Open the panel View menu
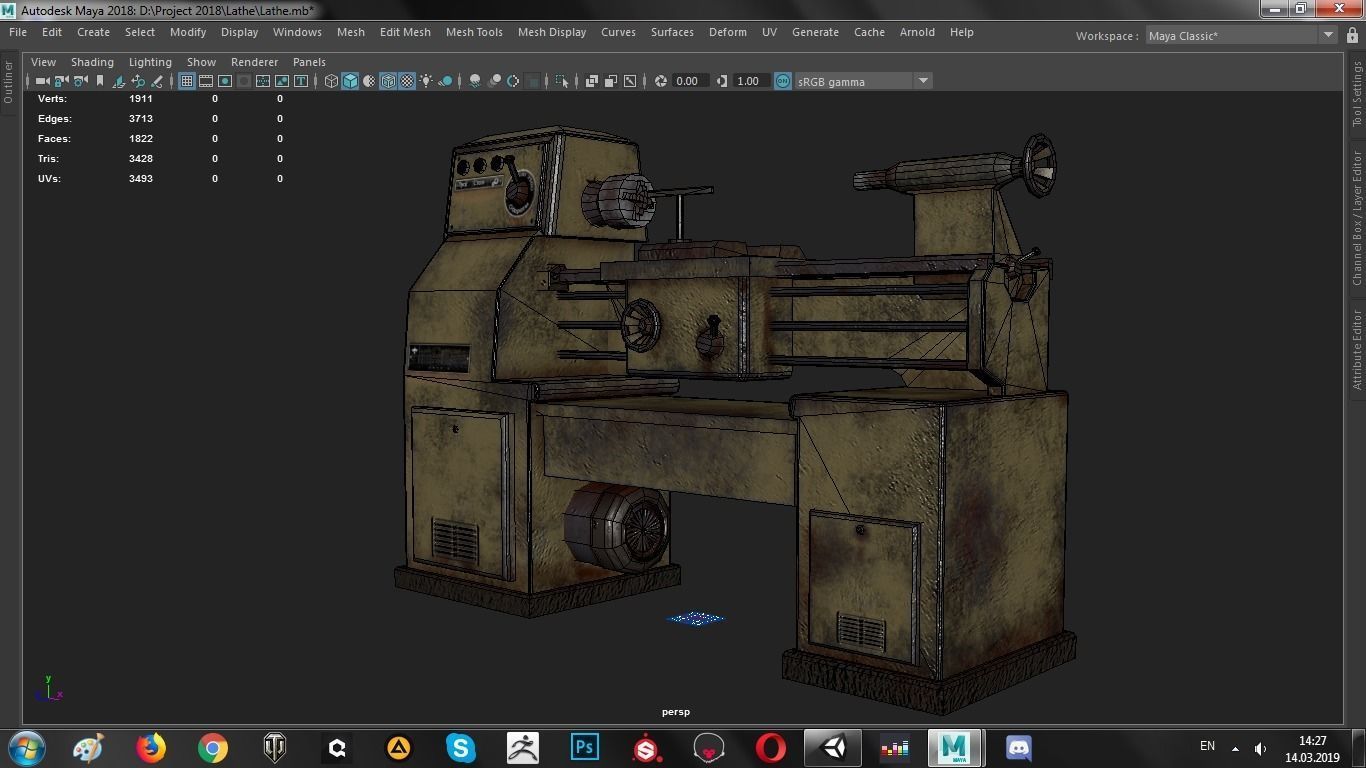The width and height of the screenshot is (1366, 770). coord(43,62)
